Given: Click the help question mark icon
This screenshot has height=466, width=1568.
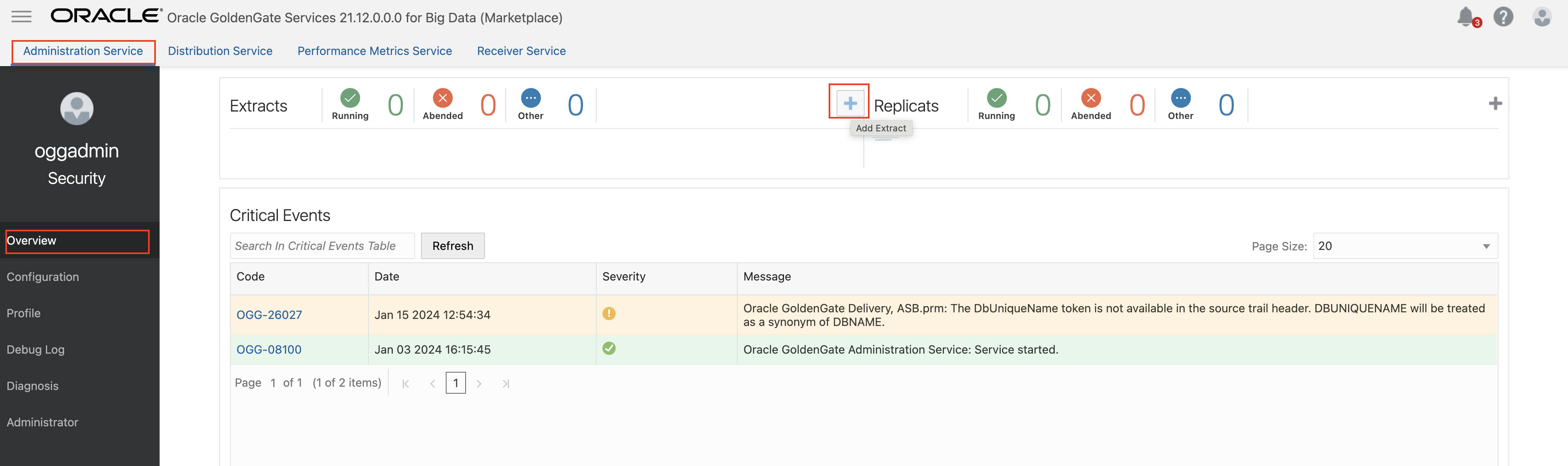Looking at the screenshot, I should click(1503, 17).
